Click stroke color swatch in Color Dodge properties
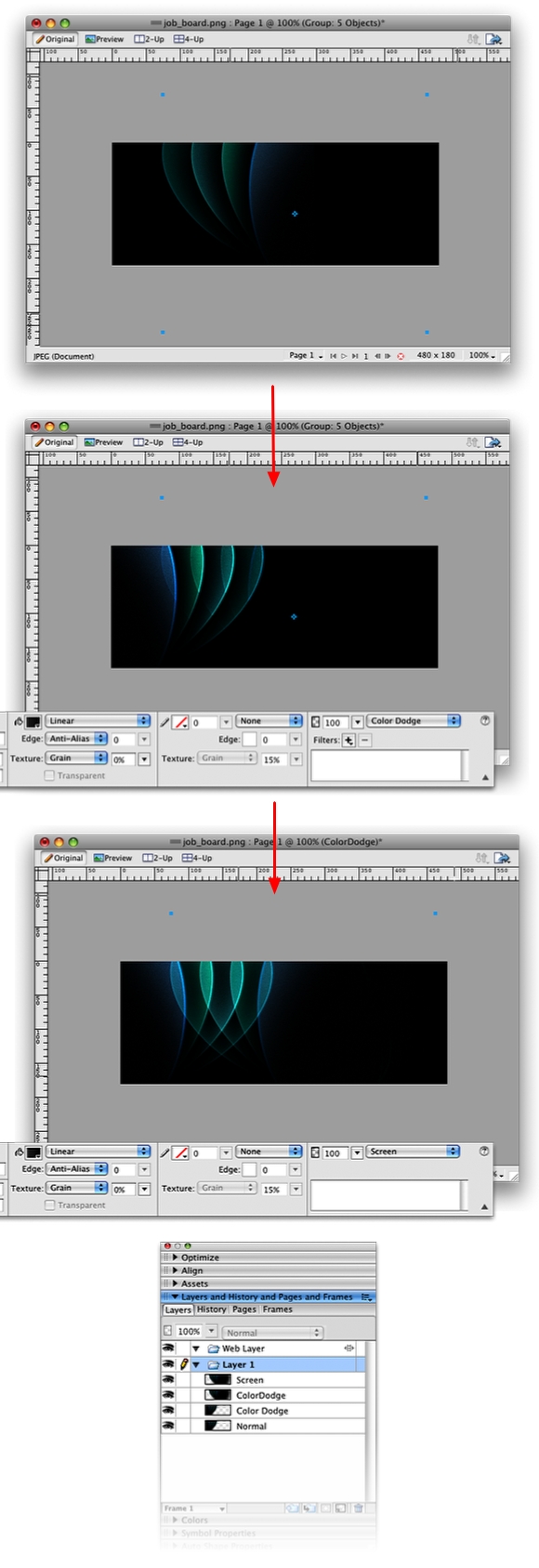 pyautogui.click(x=181, y=721)
